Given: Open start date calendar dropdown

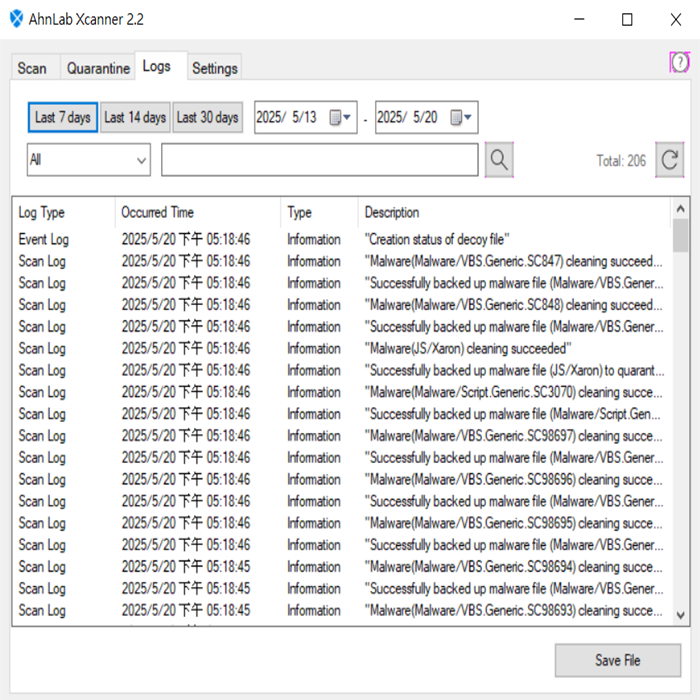Looking at the screenshot, I should (341, 117).
